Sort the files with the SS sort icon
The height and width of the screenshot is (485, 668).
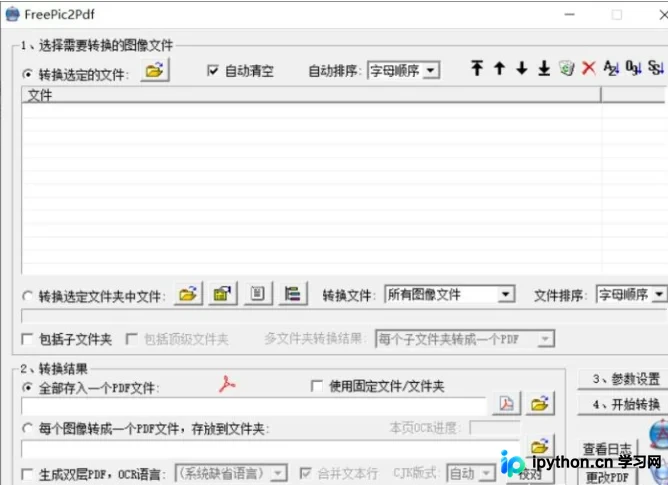pos(656,68)
